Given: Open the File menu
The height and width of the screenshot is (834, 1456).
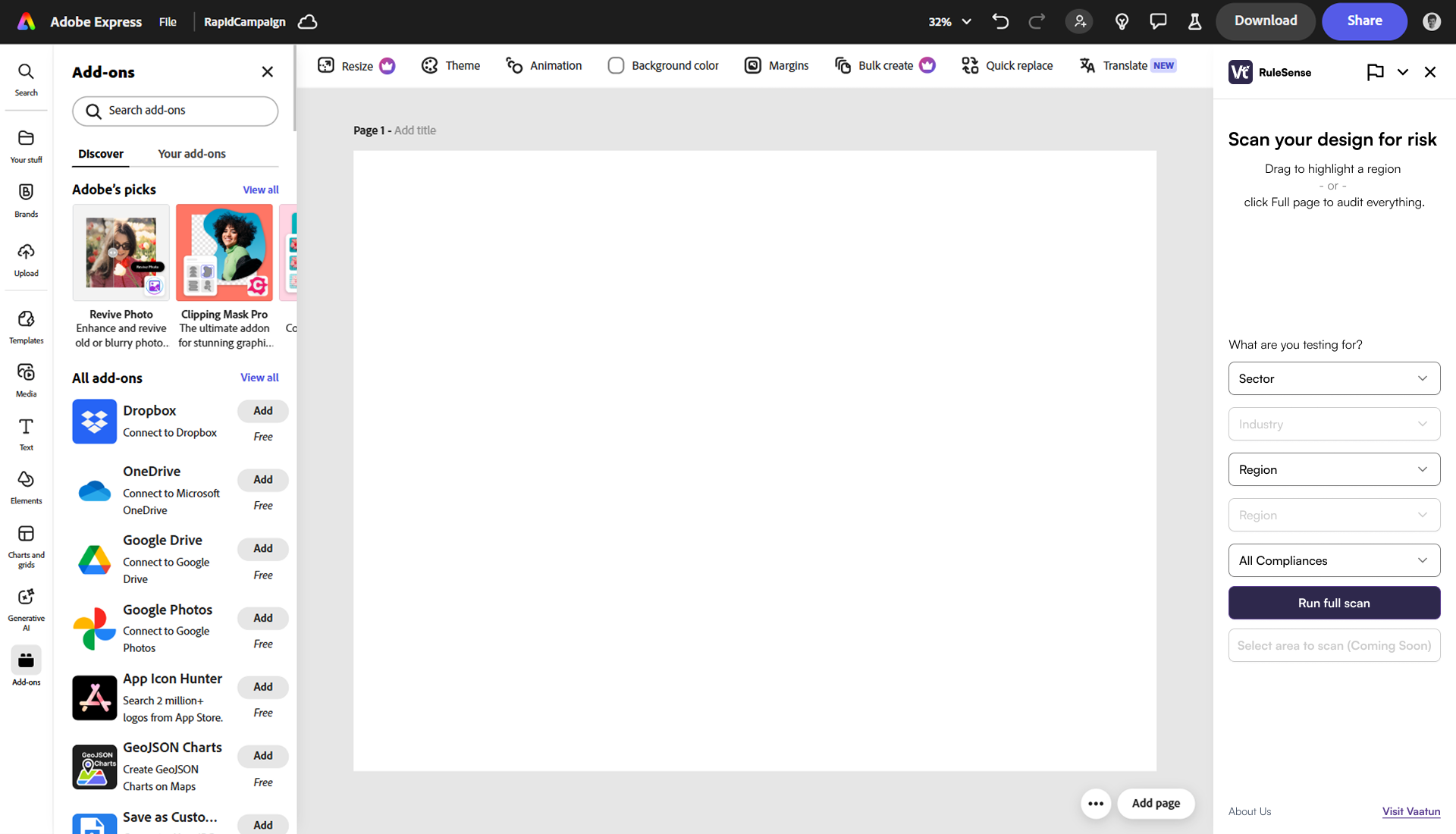Looking at the screenshot, I should [x=168, y=21].
